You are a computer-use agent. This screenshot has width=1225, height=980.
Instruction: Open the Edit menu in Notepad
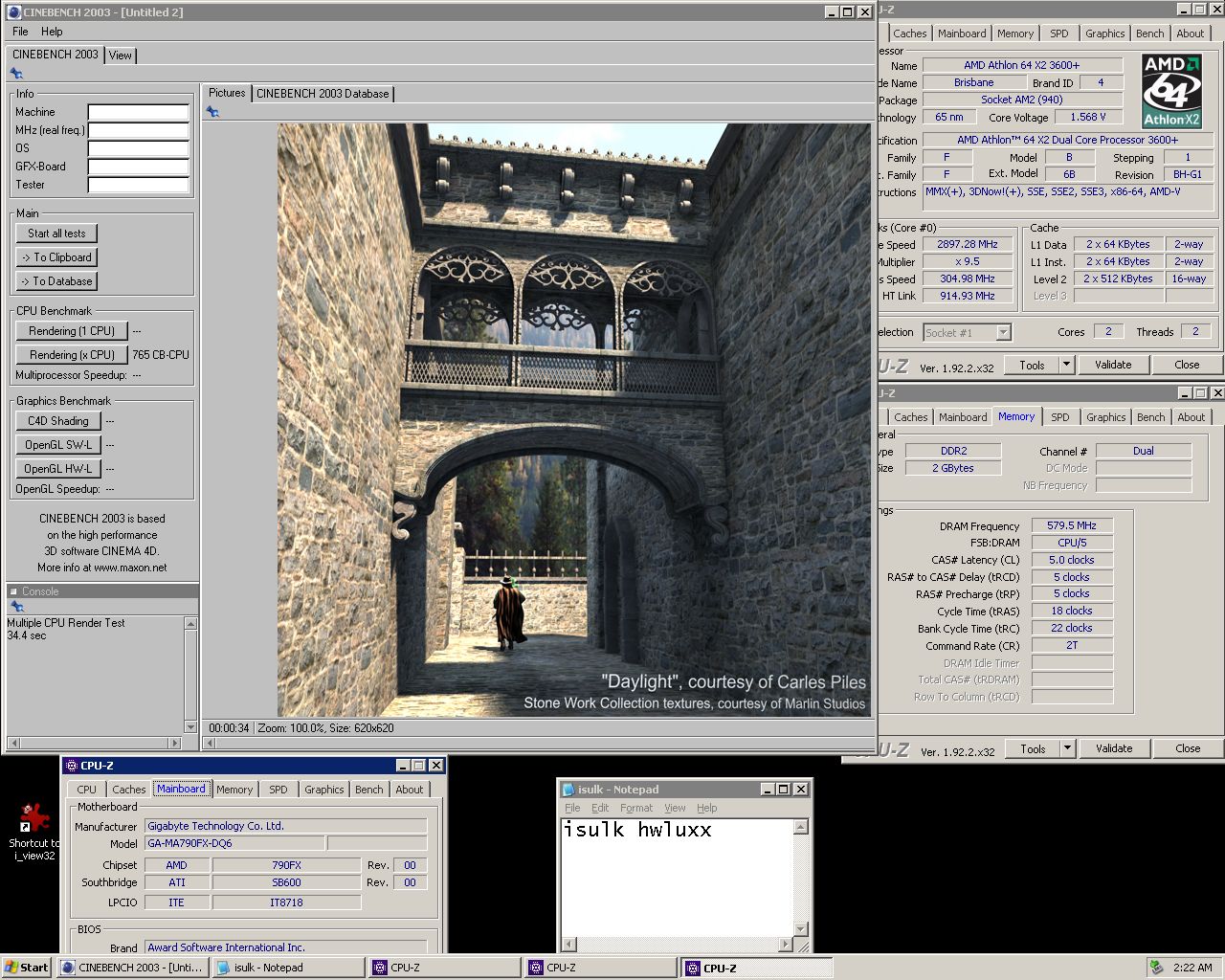click(x=600, y=808)
